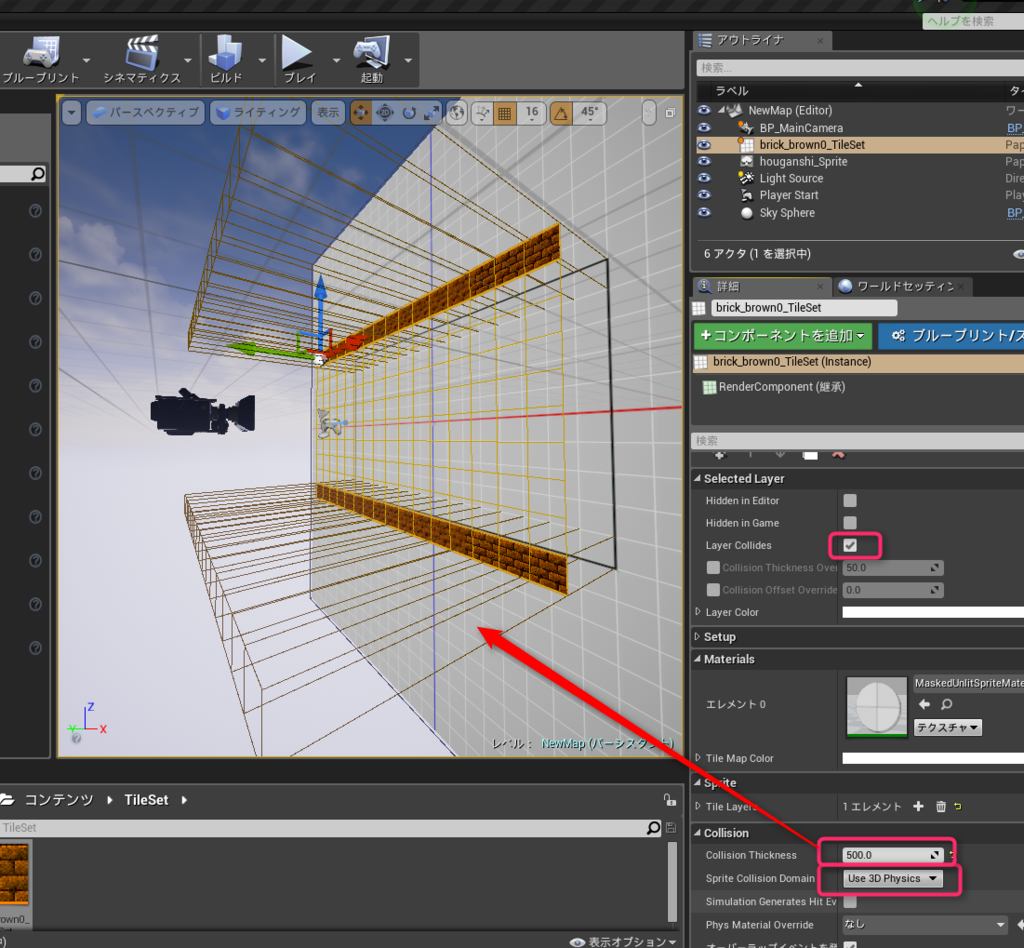Enable the Collision Offset Override checkbox
Viewport: 1024px width, 948px height.
[713, 590]
